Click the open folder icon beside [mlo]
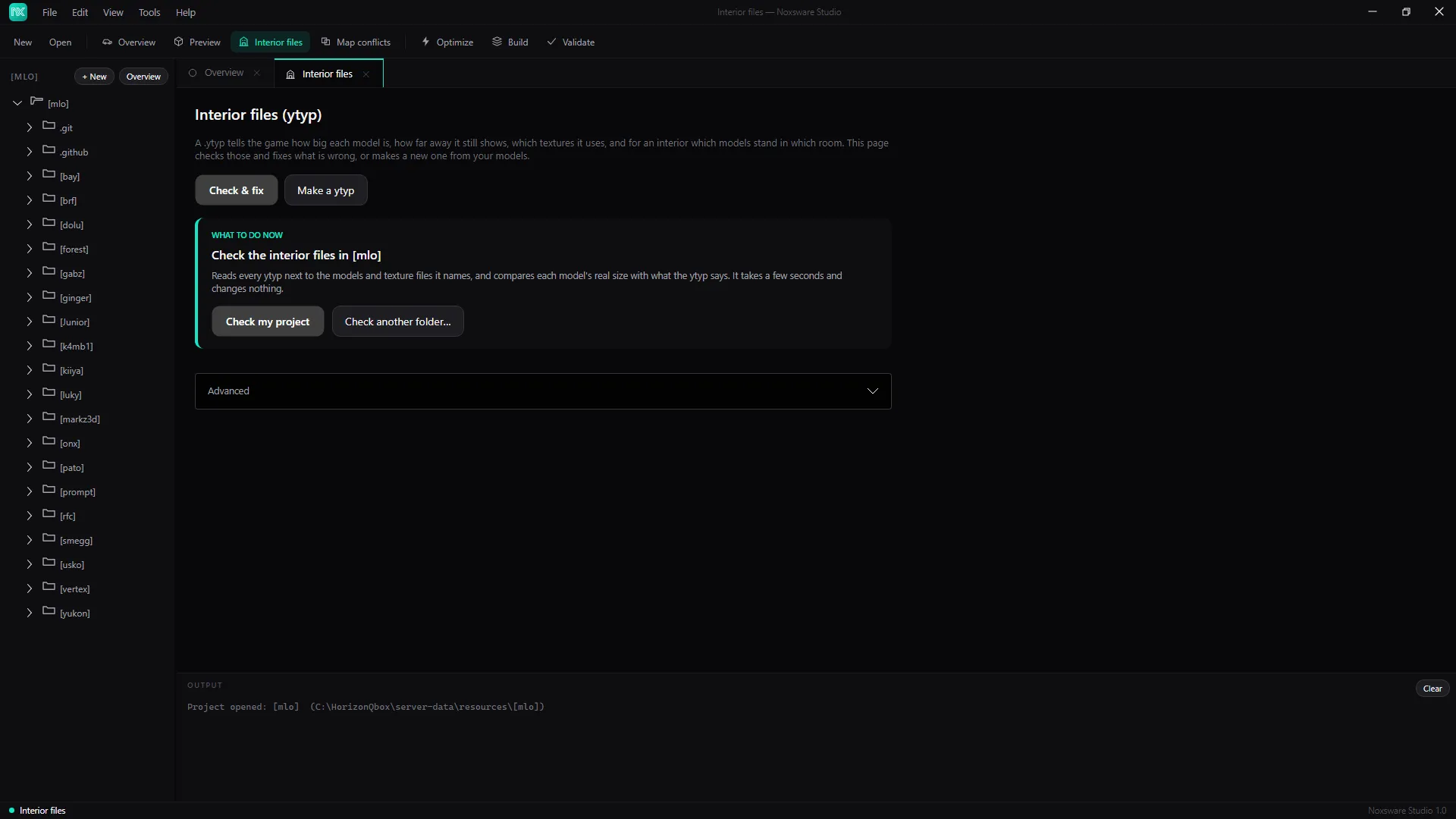The image size is (1456, 819). [36, 102]
